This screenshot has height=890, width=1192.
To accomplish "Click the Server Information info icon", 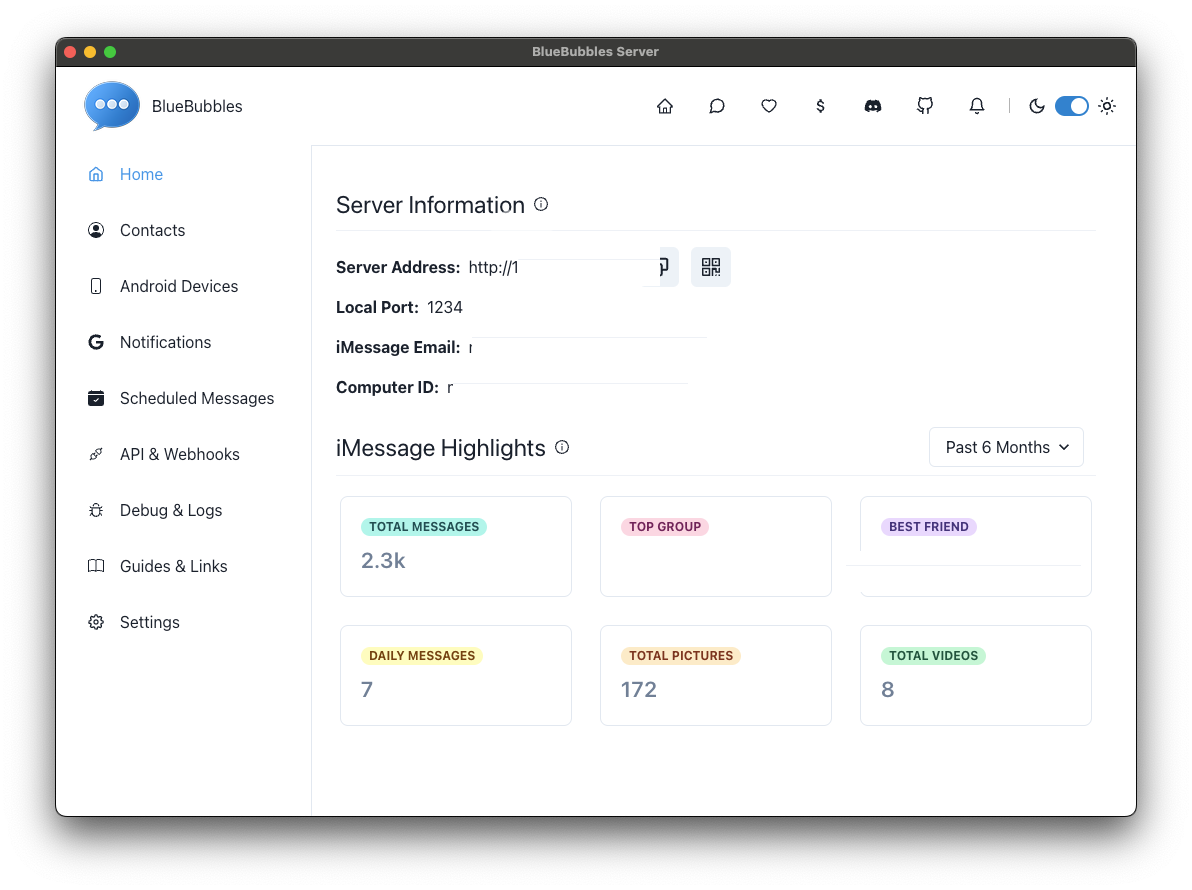I will pos(541,204).
